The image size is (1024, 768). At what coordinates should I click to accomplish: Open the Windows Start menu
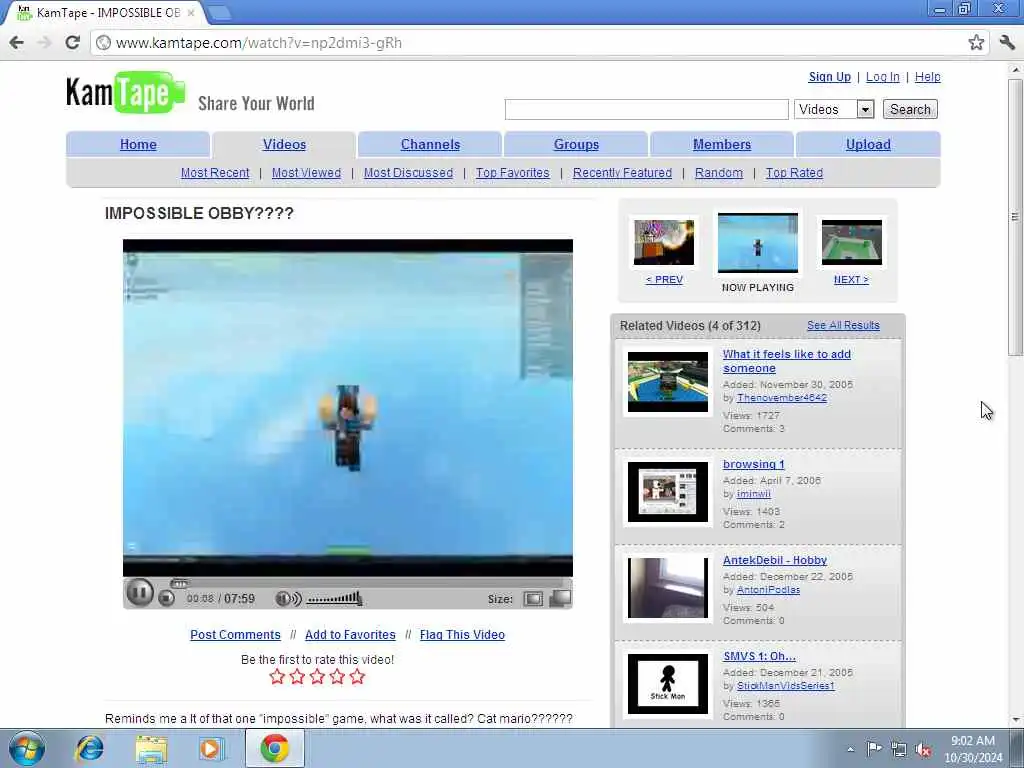[27, 748]
